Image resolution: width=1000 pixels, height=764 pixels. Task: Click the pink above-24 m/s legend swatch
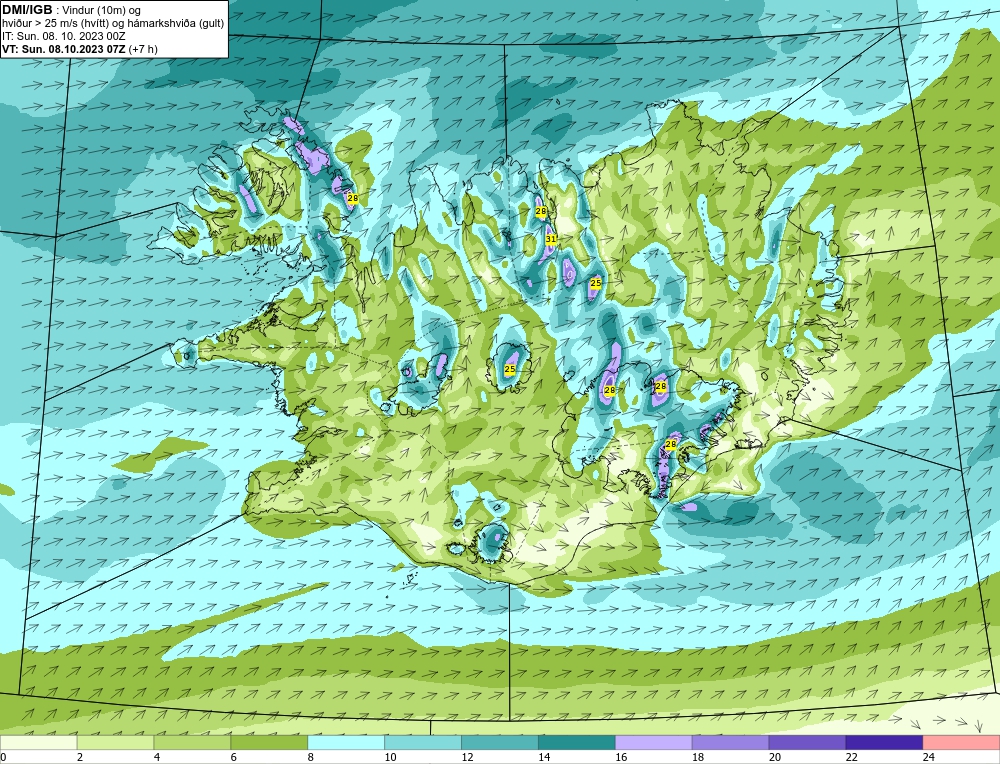point(961,743)
